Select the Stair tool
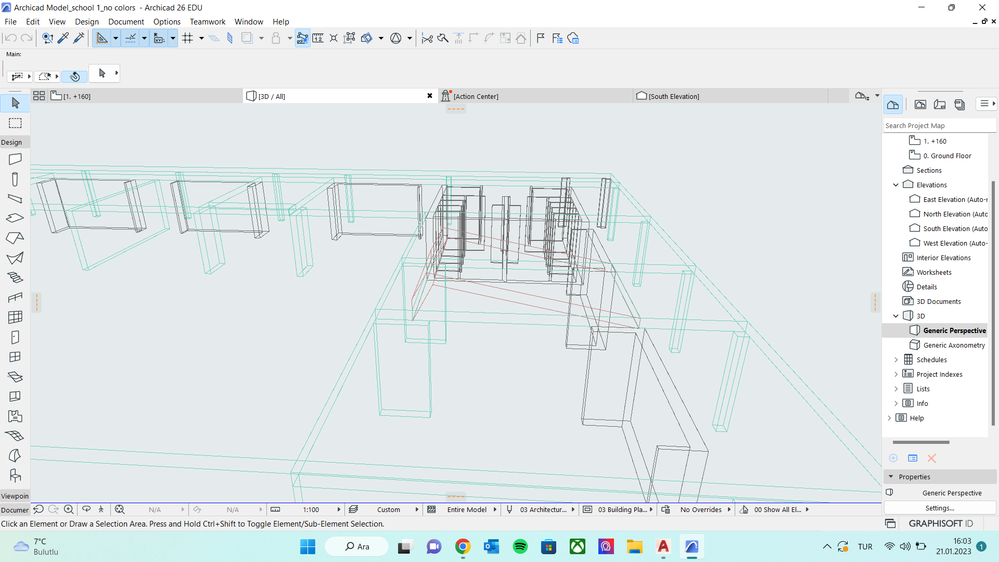Viewport: 999px width, 562px height. coord(15,277)
